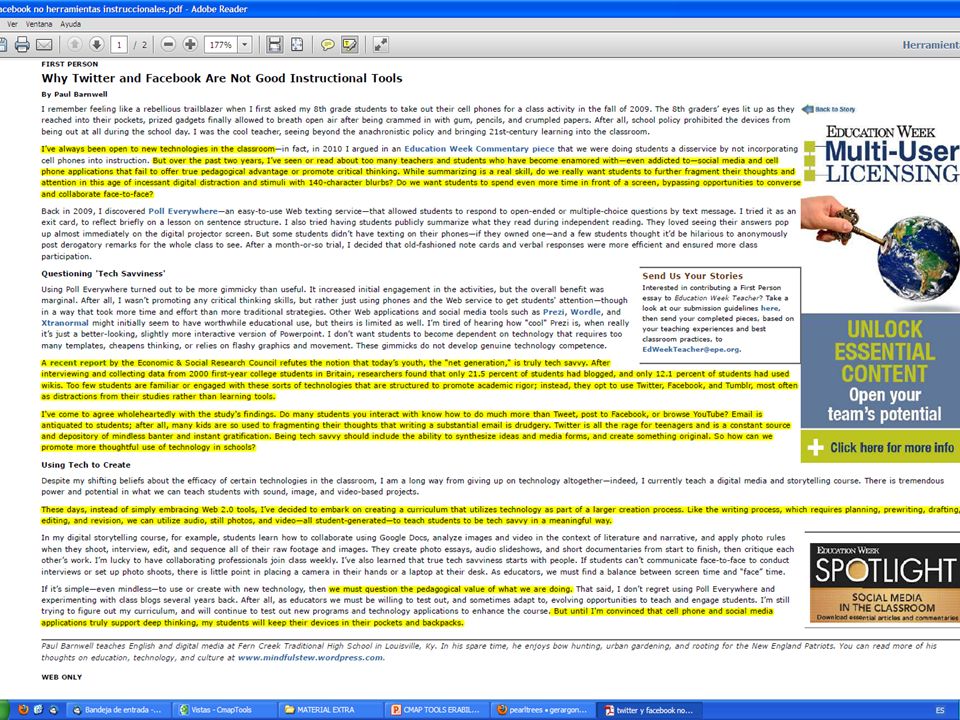Zoom out with the minus button
Viewport: 960px width, 720px height.
click(x=168, y=44)
